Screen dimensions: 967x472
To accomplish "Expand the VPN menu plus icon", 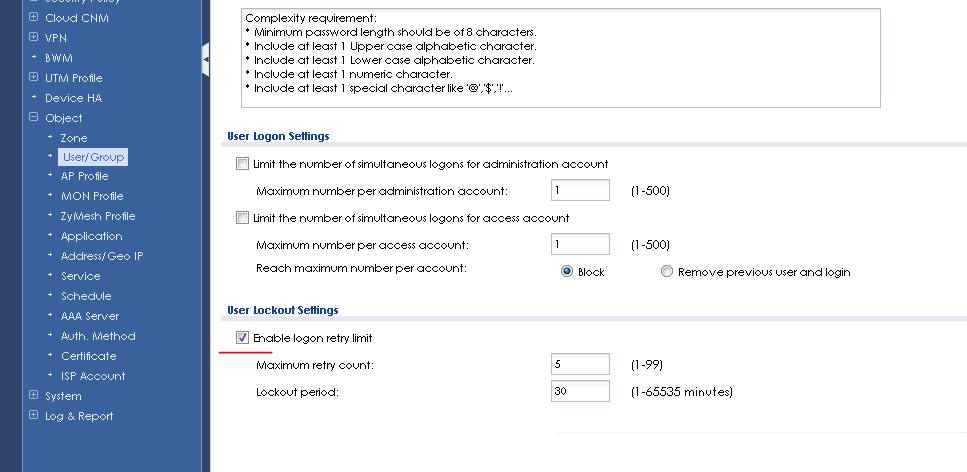I will click(34, 38).
